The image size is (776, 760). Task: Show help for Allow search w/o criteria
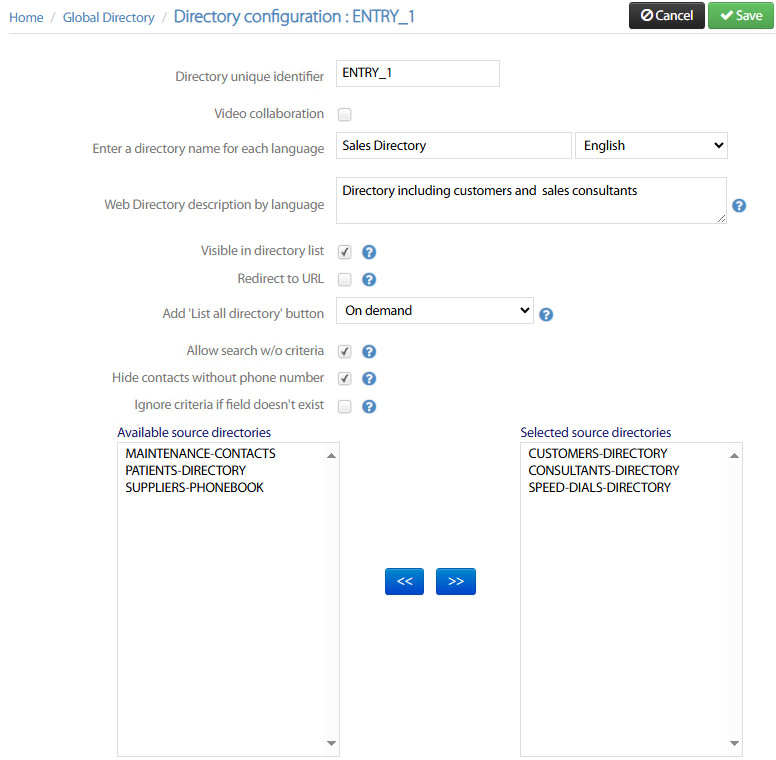click(x=369, y=352)
